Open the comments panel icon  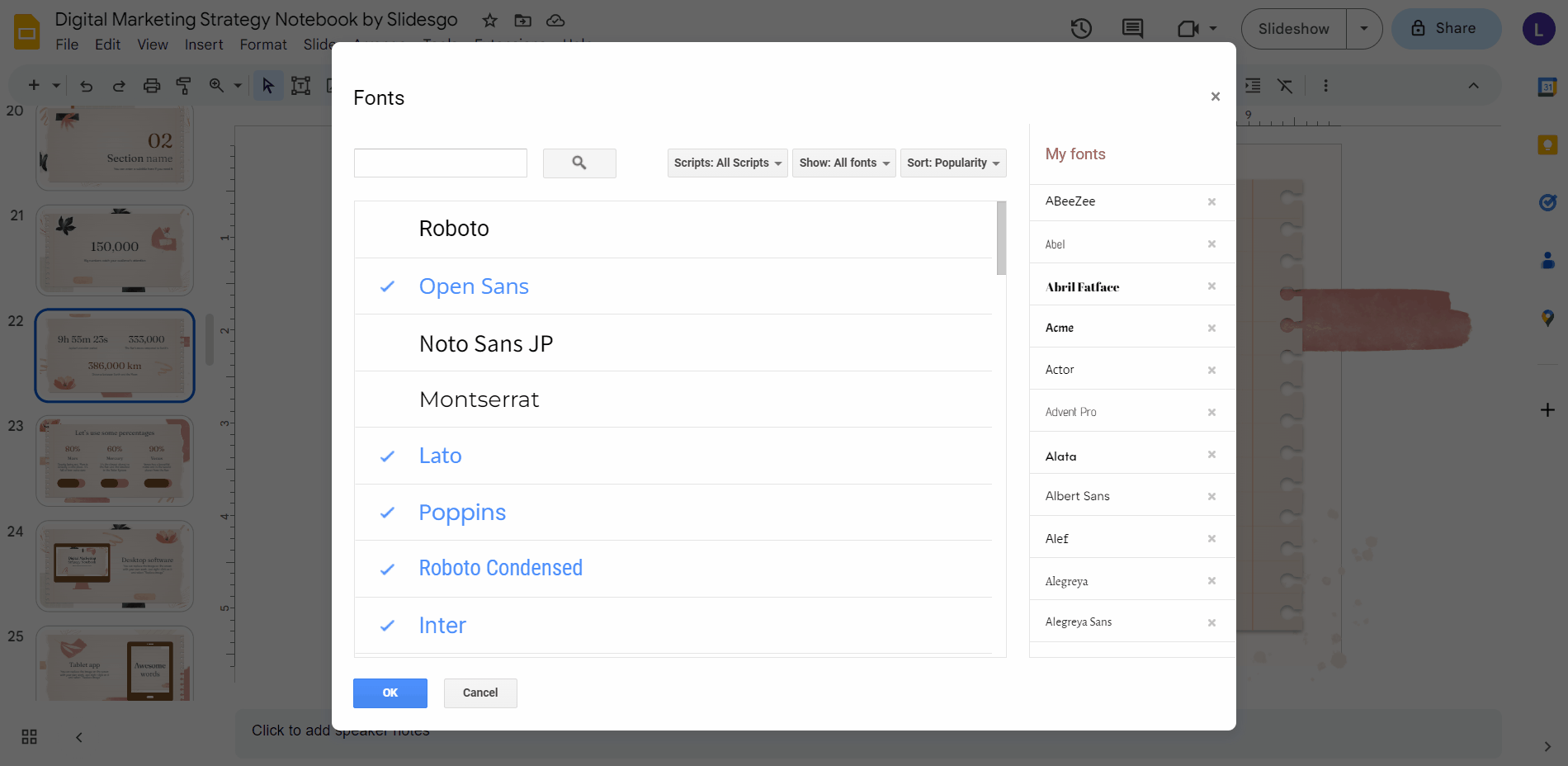point(1132,29)
